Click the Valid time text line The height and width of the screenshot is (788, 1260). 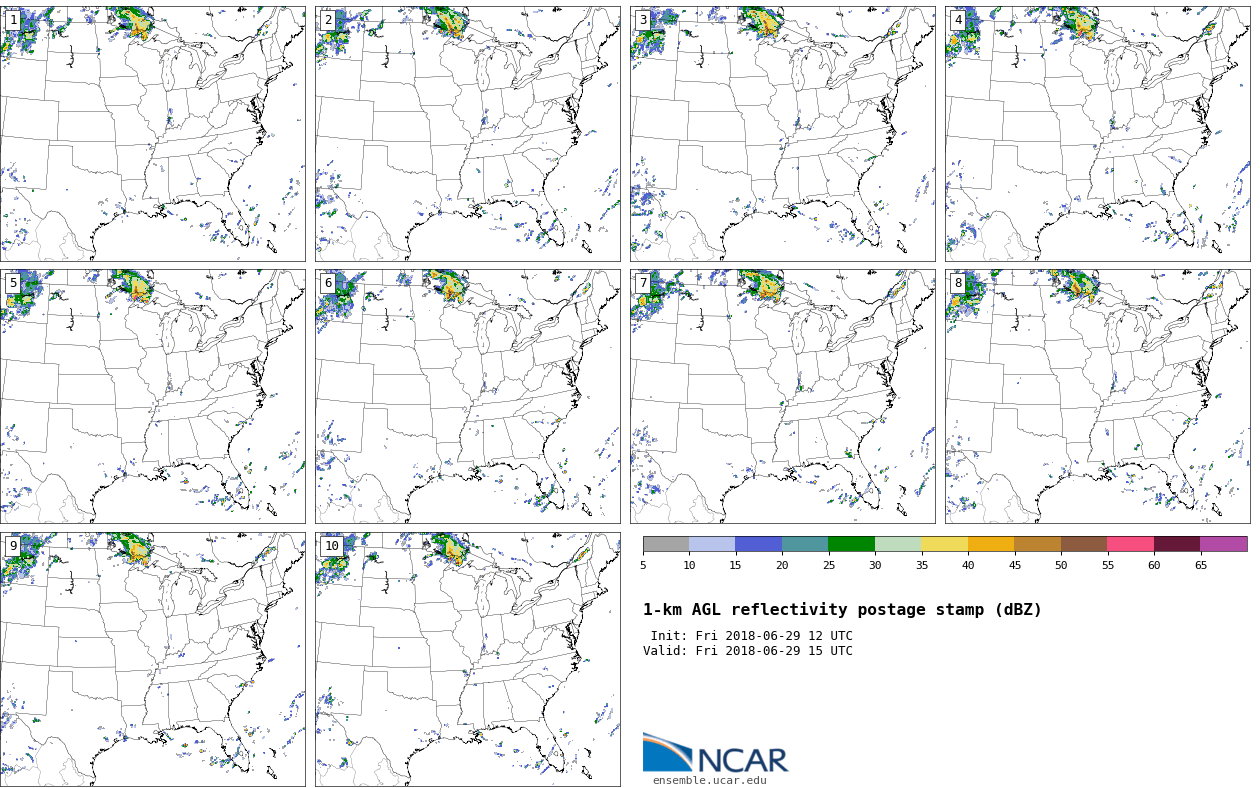click(748, 651)
